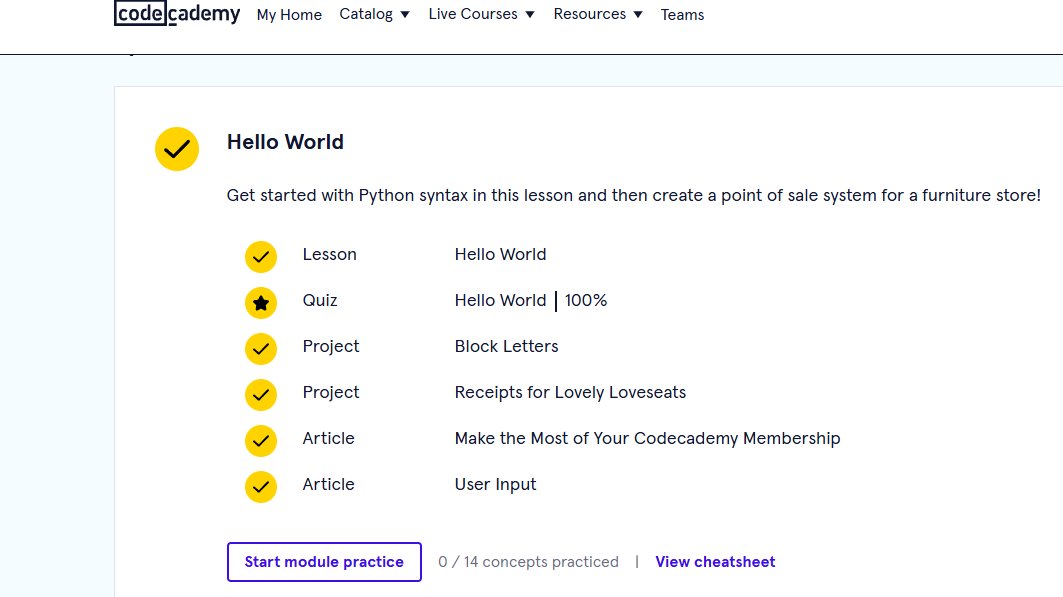Click the checkmark icon beside Lesson Hello World
This screenshot has width=1063, height=597.
(261, 257)
